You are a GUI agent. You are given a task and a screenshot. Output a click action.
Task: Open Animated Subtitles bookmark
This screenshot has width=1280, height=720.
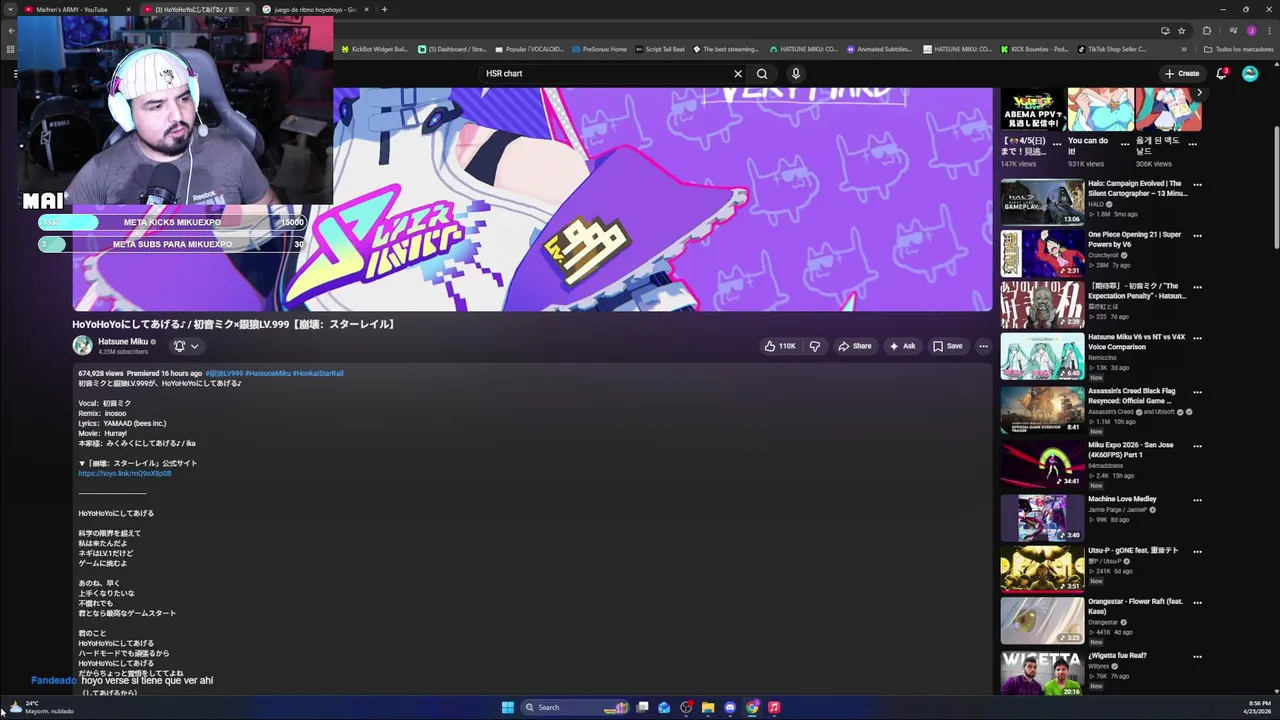point(879,49)
